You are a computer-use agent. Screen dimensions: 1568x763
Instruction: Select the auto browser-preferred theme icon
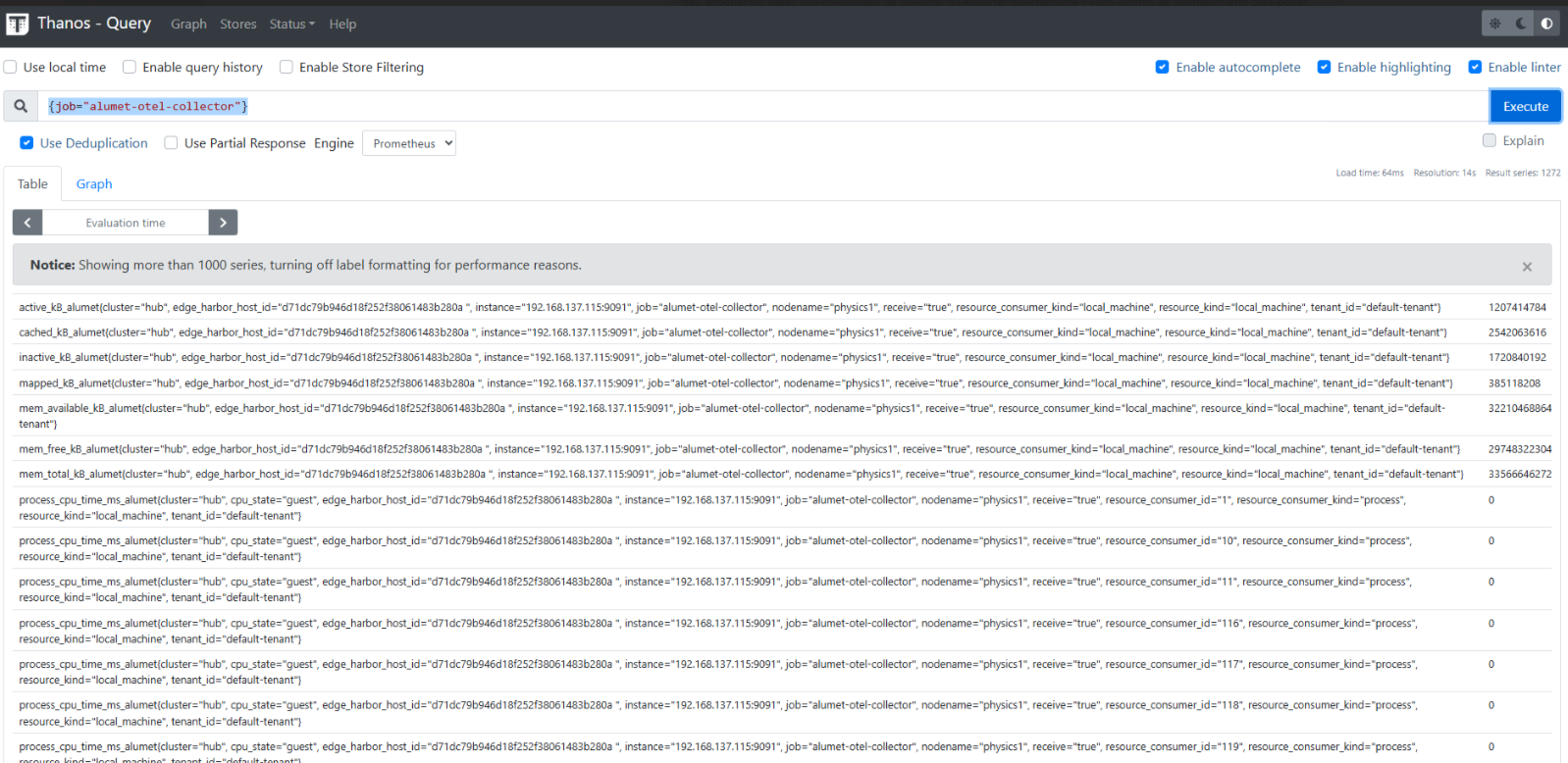(1546, 24)
